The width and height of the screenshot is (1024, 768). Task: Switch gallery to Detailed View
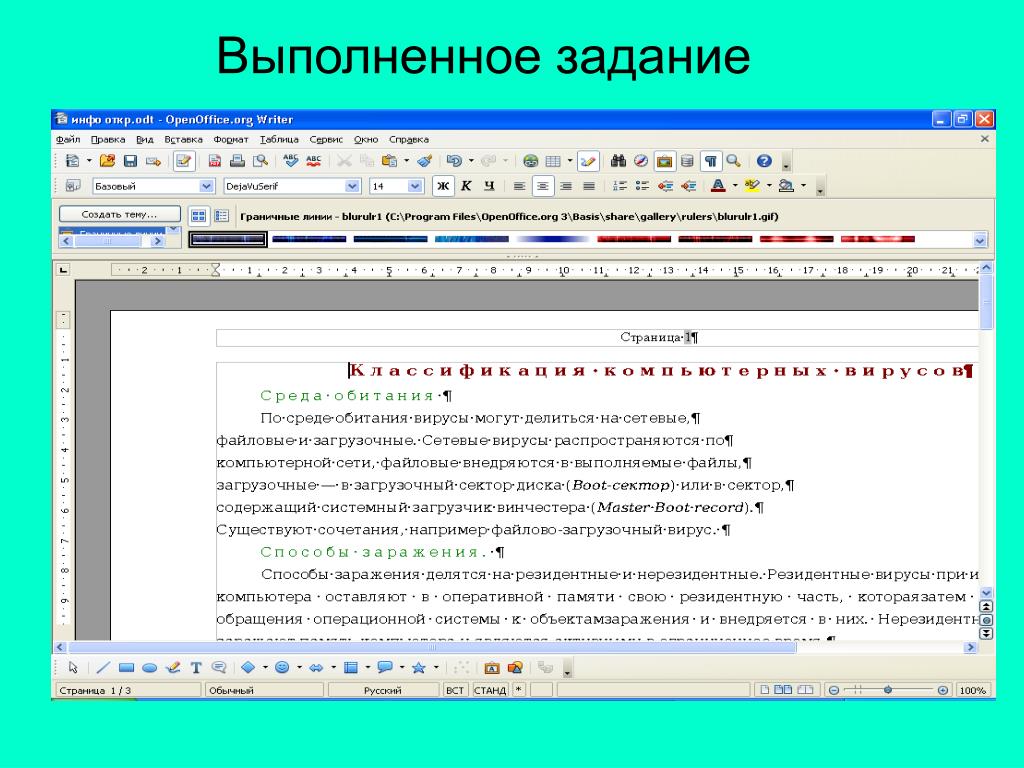(x=221, y=216)
